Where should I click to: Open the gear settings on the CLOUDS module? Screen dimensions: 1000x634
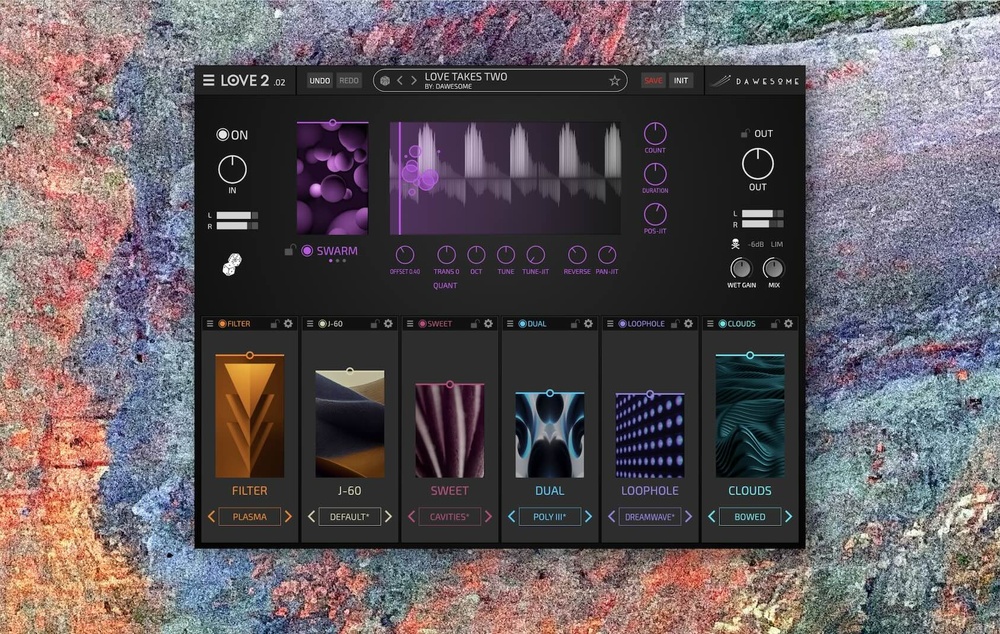coord(788,324)
